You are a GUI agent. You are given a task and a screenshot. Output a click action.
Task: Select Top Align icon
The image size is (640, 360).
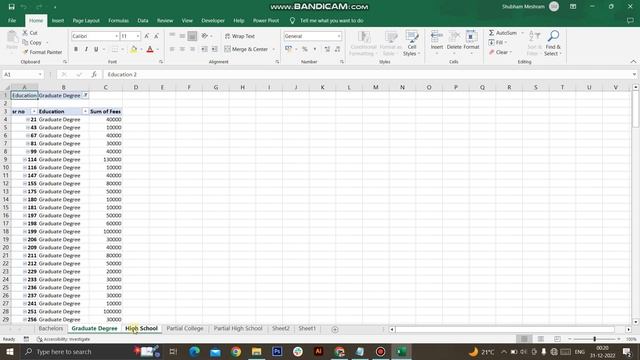[172, 36]
